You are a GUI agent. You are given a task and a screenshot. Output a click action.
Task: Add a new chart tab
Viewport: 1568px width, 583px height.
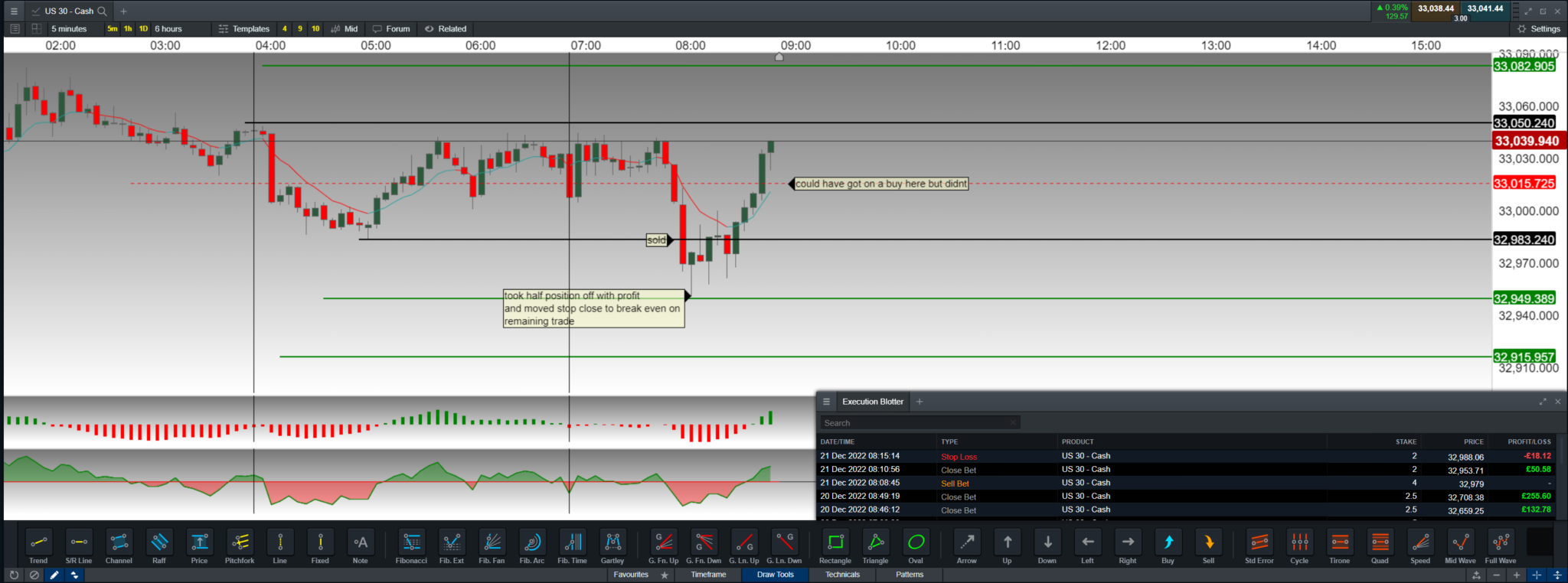pos(124,11)
